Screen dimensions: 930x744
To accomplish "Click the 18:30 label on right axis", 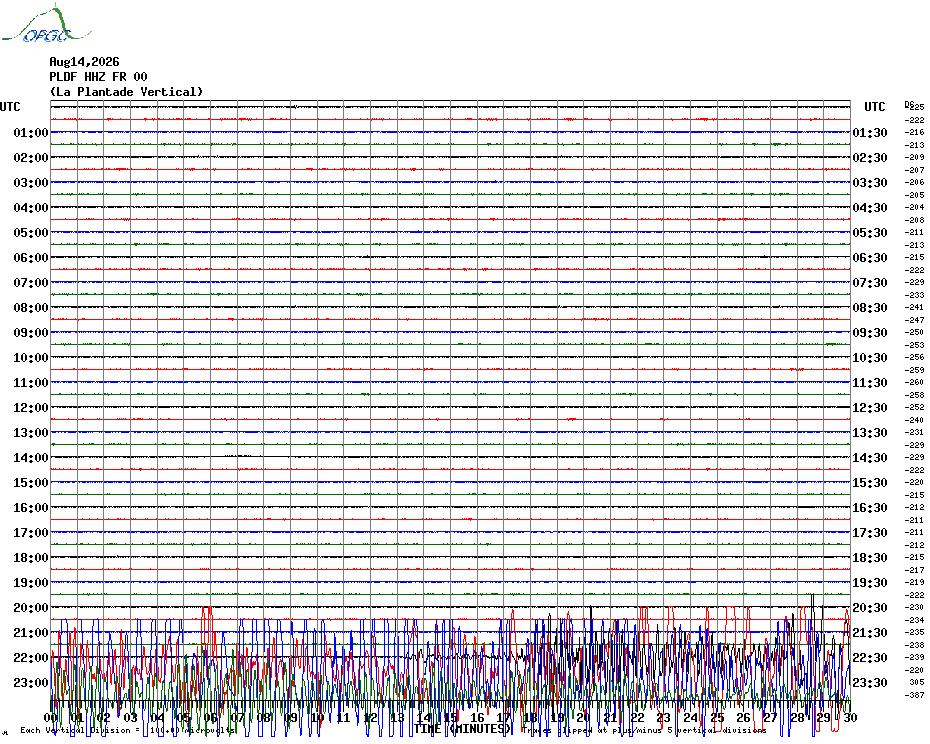I will coord(870,558).
